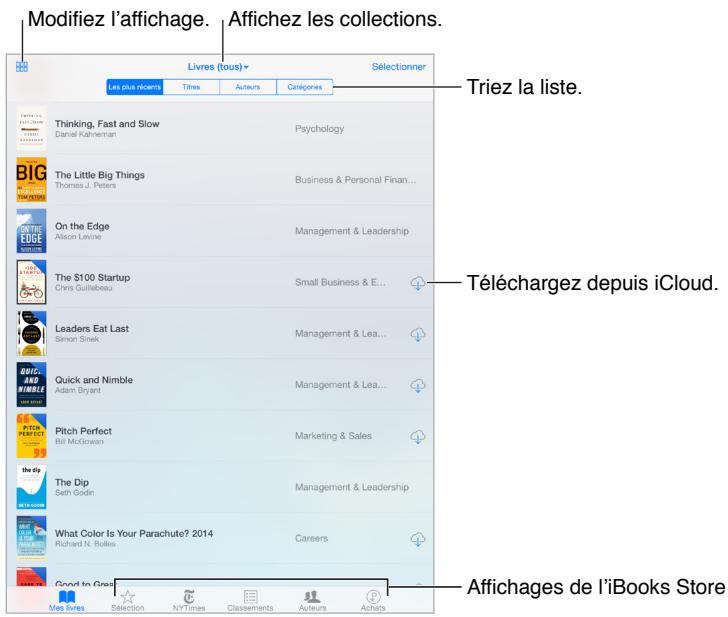Open The $100 Startup cover thumbnail
Screen dimensions: 728x617
tap(32, 282)
